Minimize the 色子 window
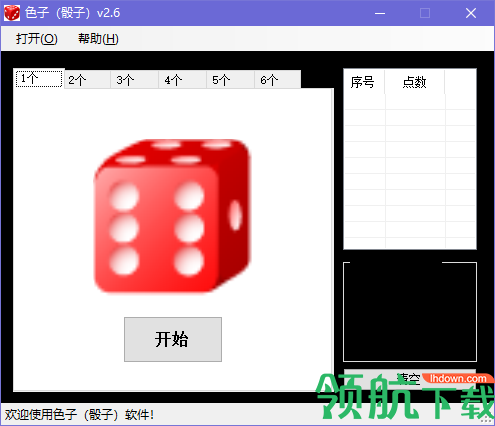The image size is (495, 426). (x=380, y=13)
